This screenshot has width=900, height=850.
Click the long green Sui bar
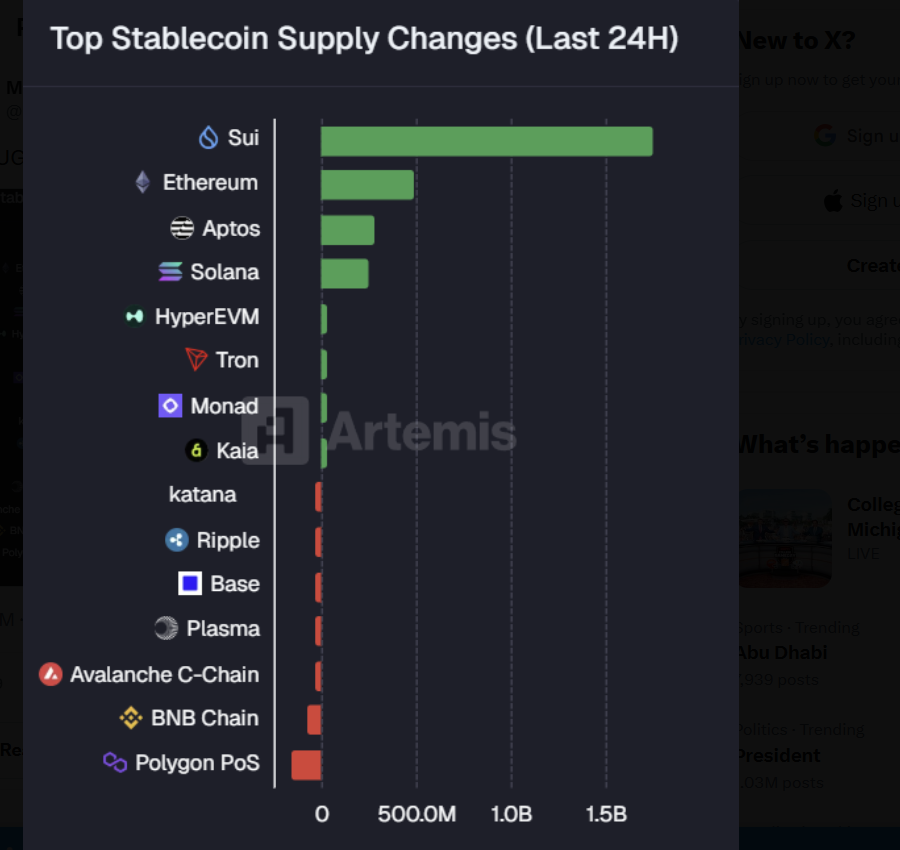tap(487, 141)
